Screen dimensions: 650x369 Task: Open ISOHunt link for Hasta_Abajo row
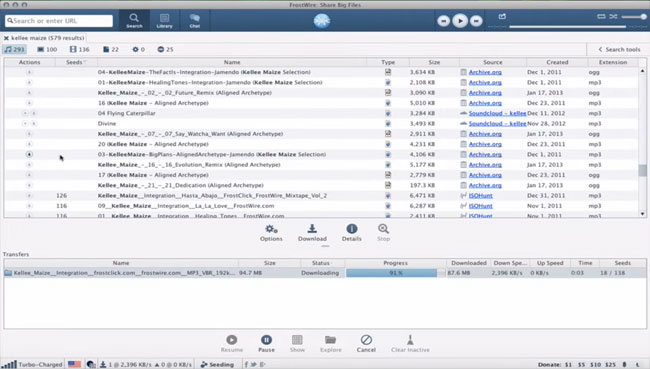point(480,196)
